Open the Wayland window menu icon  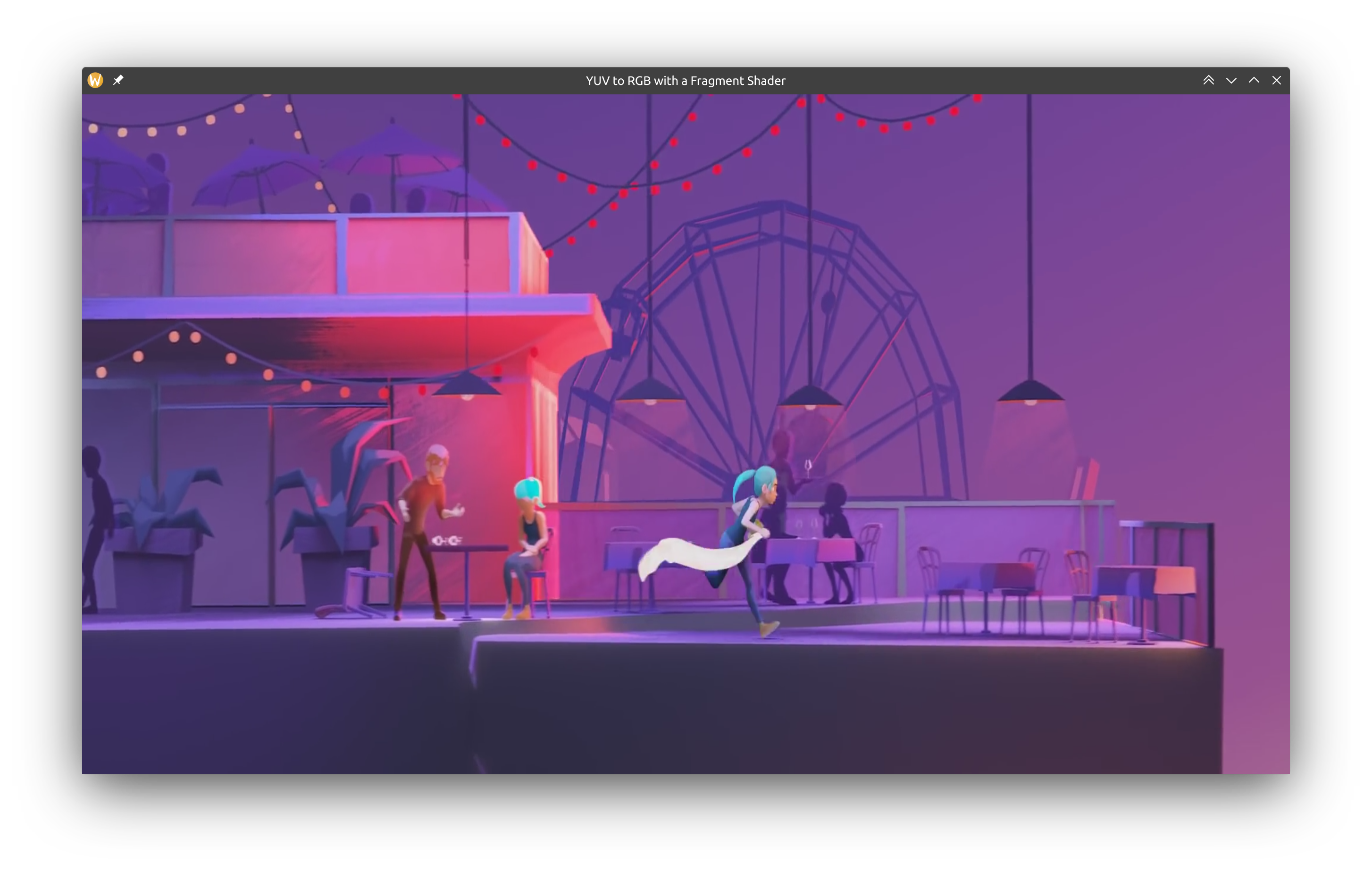pos(95,80)
